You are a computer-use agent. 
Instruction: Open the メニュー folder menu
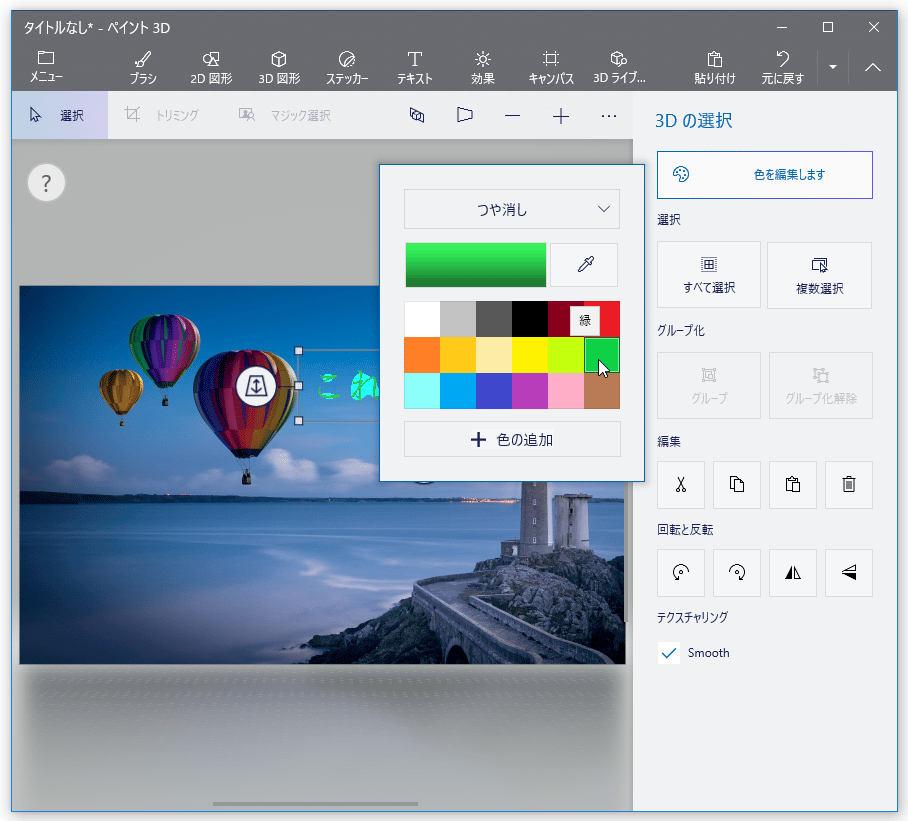pos(46,67)
